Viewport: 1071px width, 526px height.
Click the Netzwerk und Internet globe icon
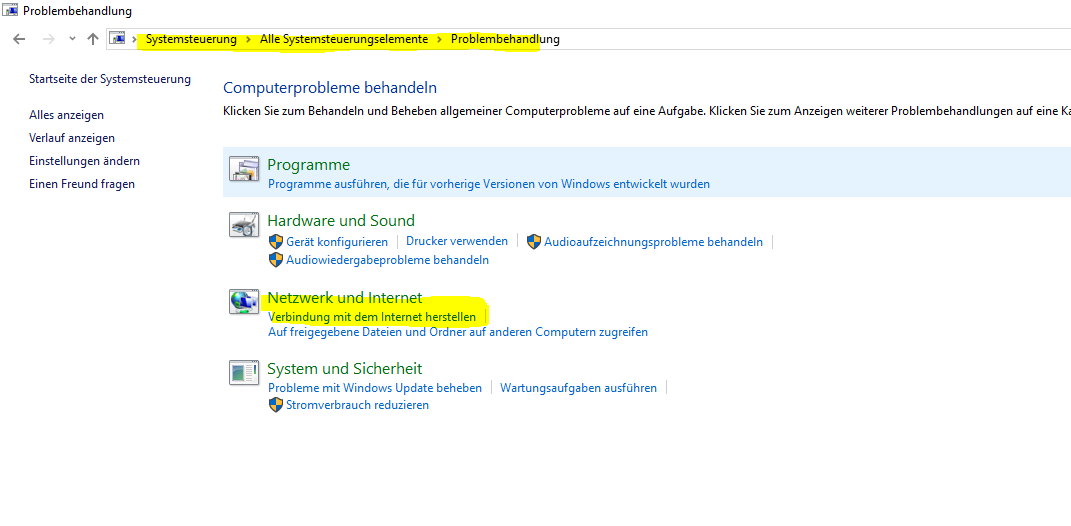[244, 301]
